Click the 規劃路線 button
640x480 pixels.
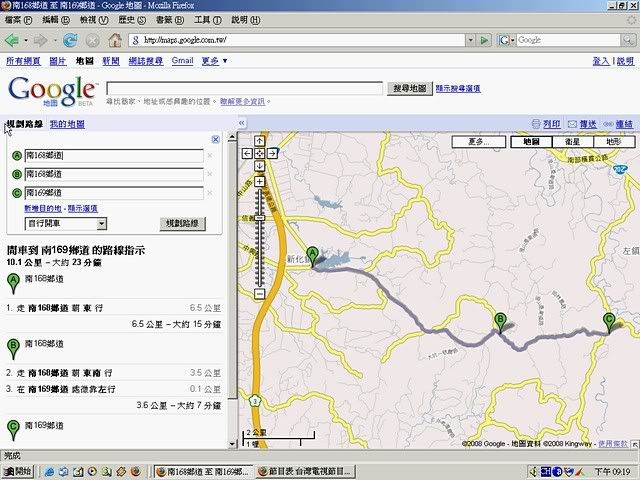(182, 223)
